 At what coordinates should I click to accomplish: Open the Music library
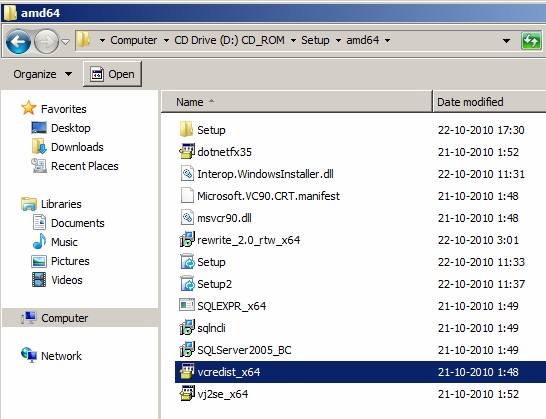pyautogui.click(x=64, y=242)
